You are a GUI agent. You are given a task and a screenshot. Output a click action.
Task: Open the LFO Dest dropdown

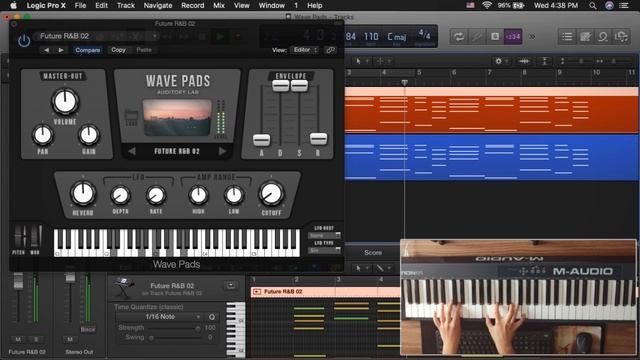[324, 236]
